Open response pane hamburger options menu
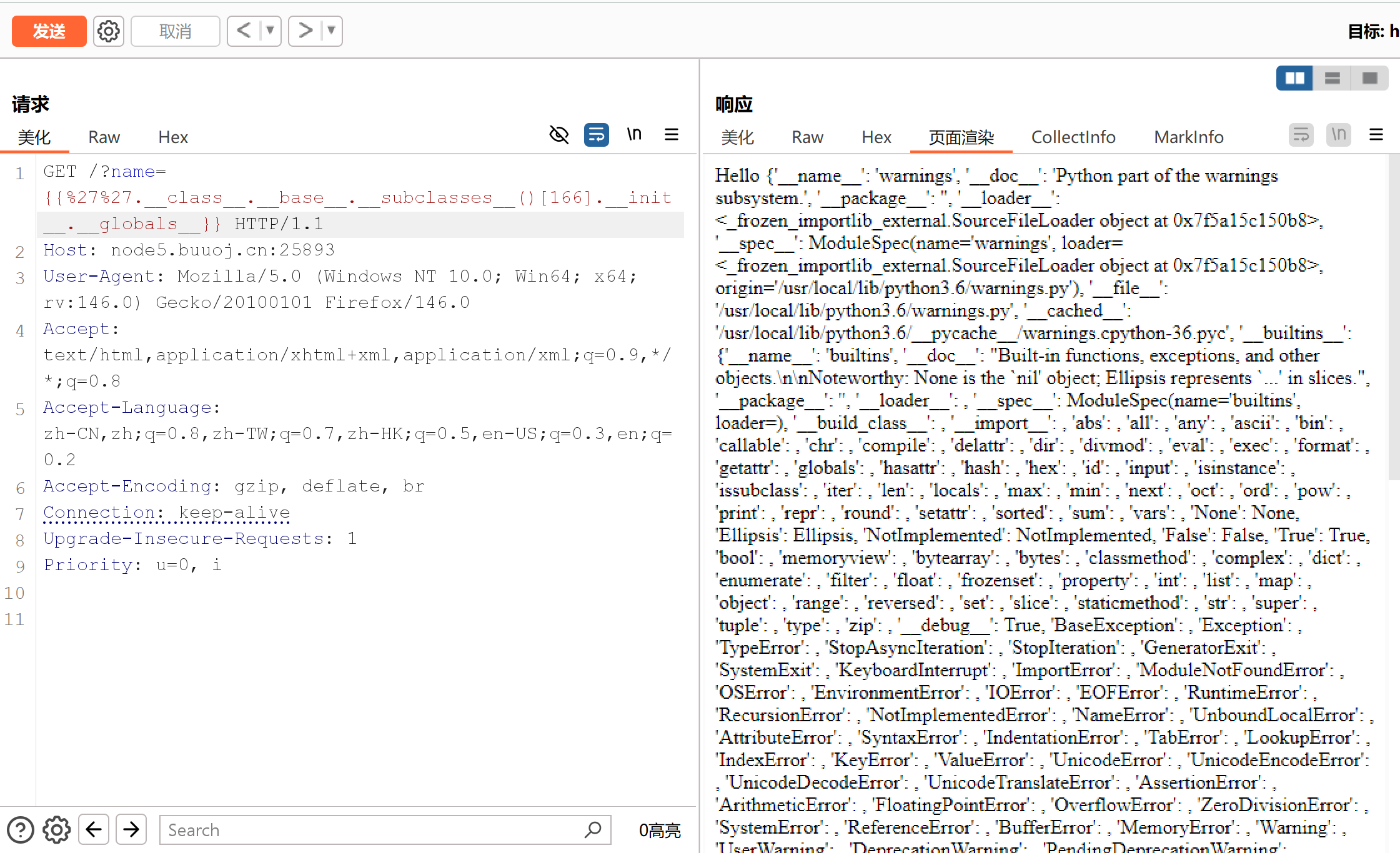This screenshot has width=1400, height=853. [1376, 135]
